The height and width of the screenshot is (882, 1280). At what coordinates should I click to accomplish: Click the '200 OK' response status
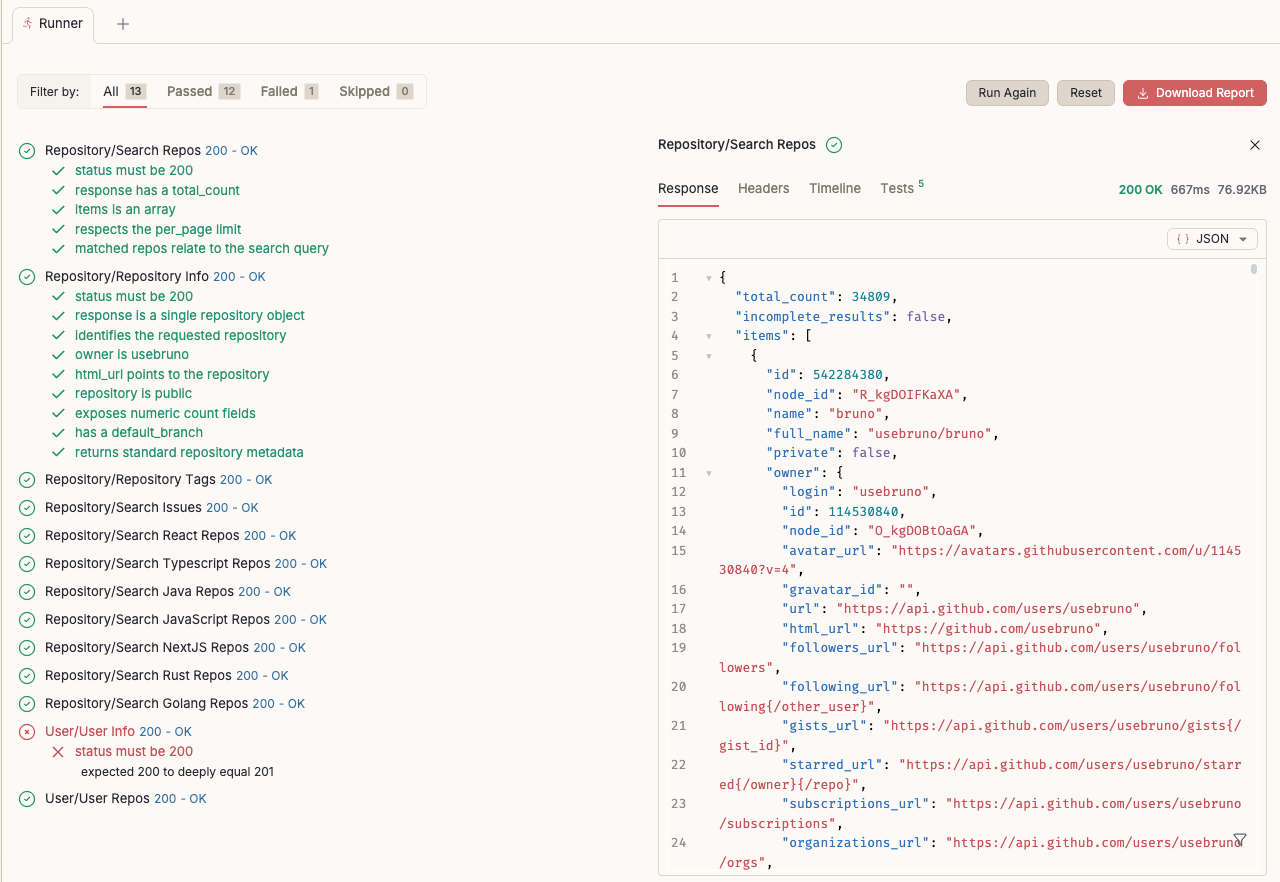(1140, 189)
